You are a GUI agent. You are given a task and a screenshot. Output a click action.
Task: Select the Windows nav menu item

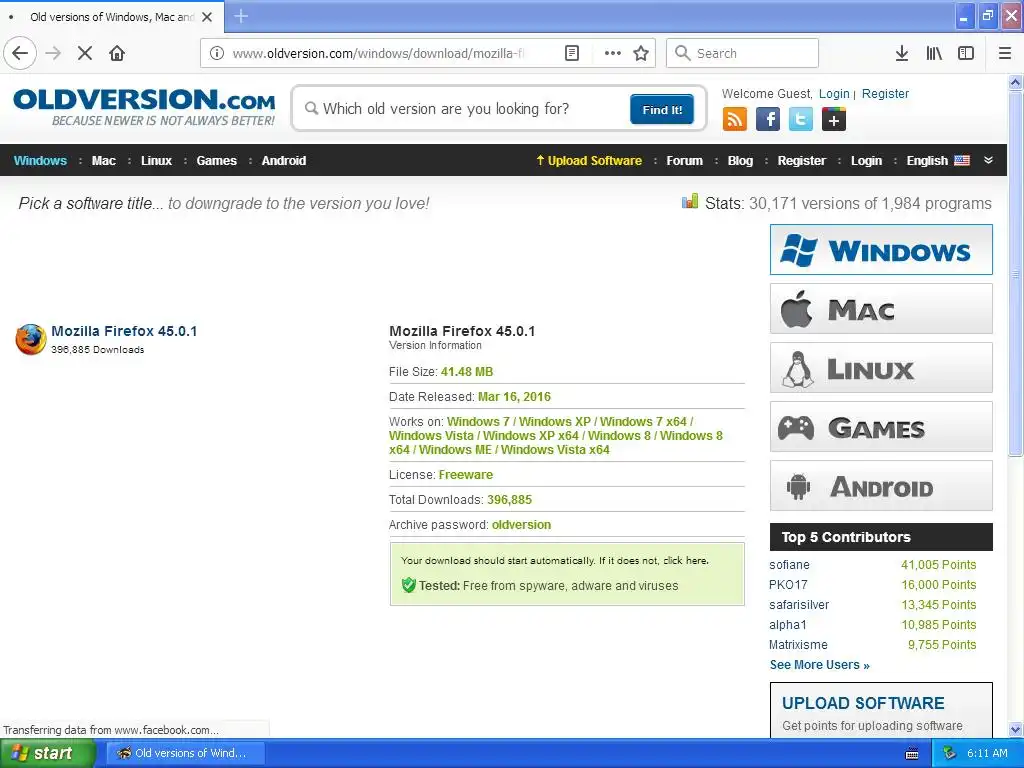[40, 161]
